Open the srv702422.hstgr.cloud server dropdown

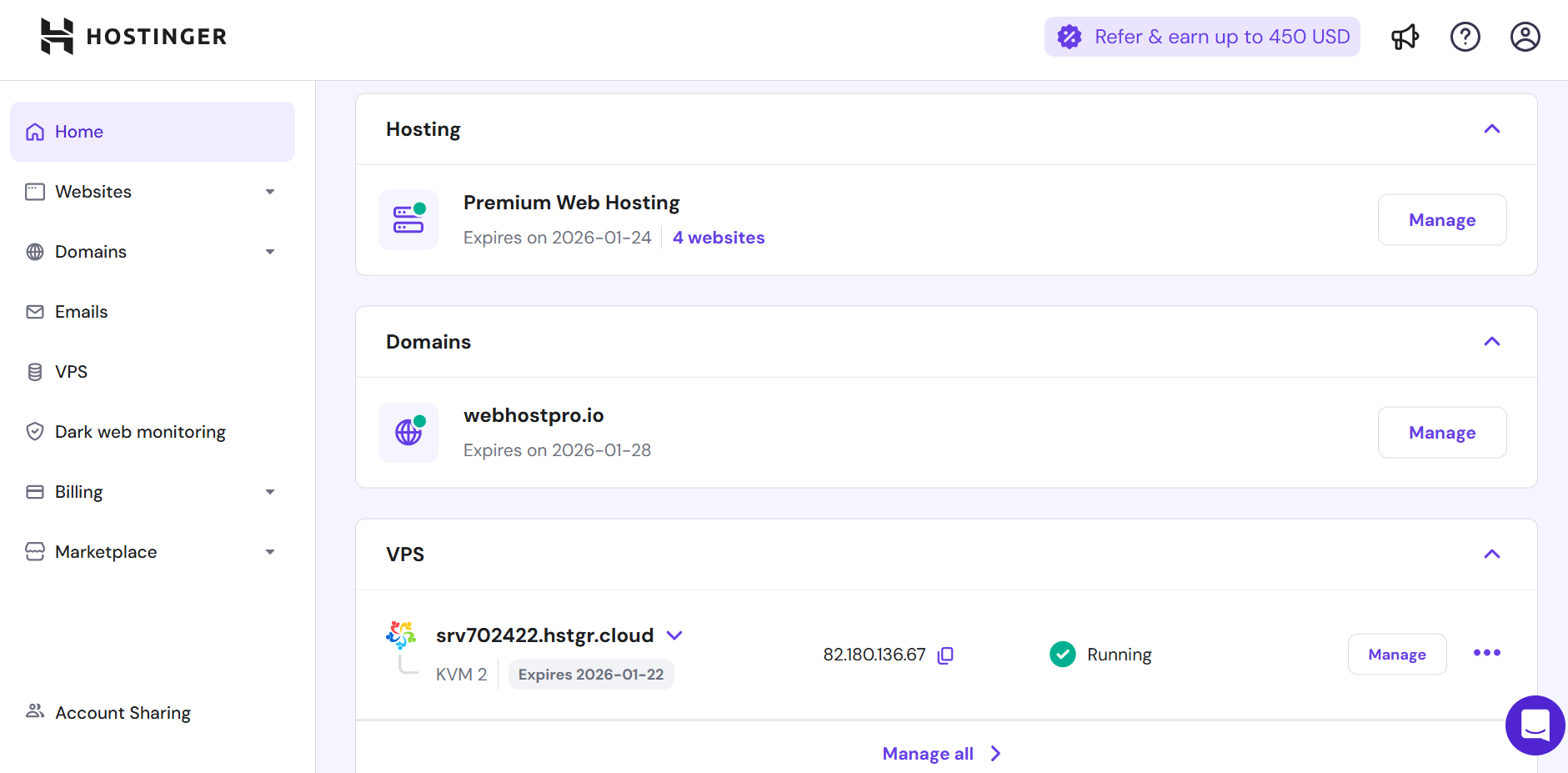point(674,635)
